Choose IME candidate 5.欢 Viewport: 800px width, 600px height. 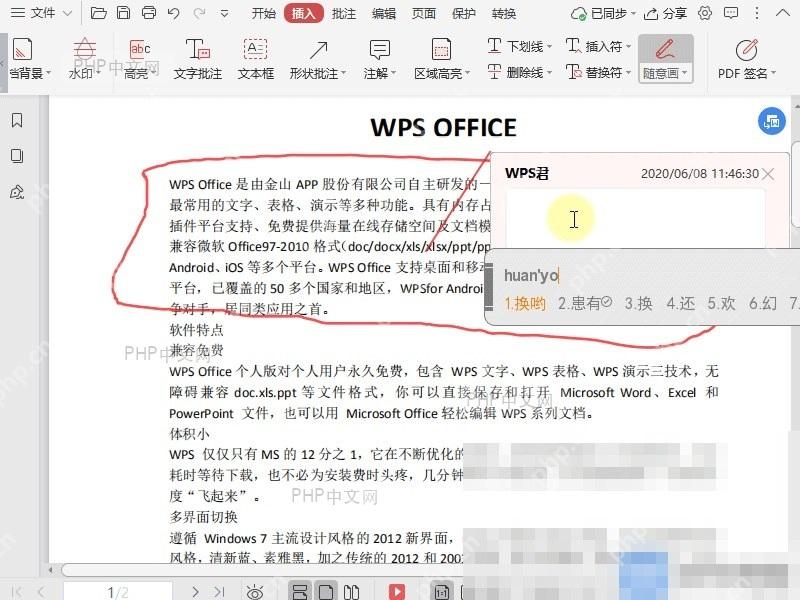pyautogui.click(x=721, y=304)
